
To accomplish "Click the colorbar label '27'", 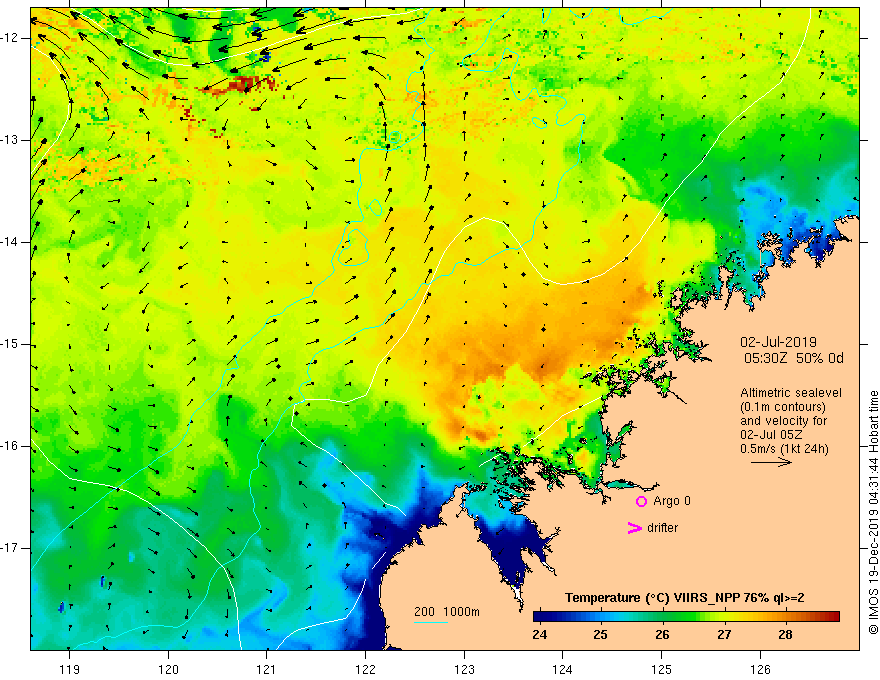I will (724, 635).
